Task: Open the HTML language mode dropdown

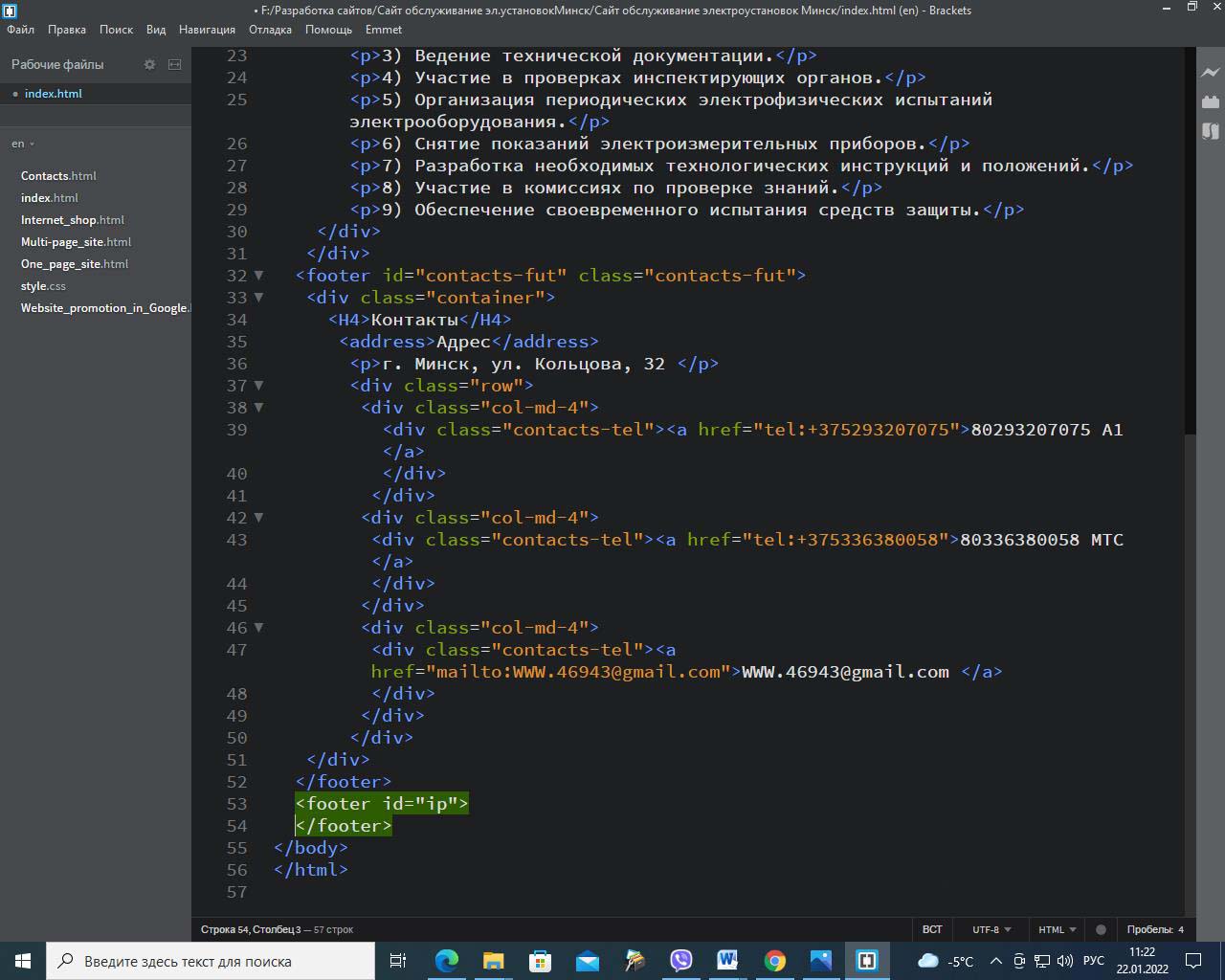Action: (1057, 929)
